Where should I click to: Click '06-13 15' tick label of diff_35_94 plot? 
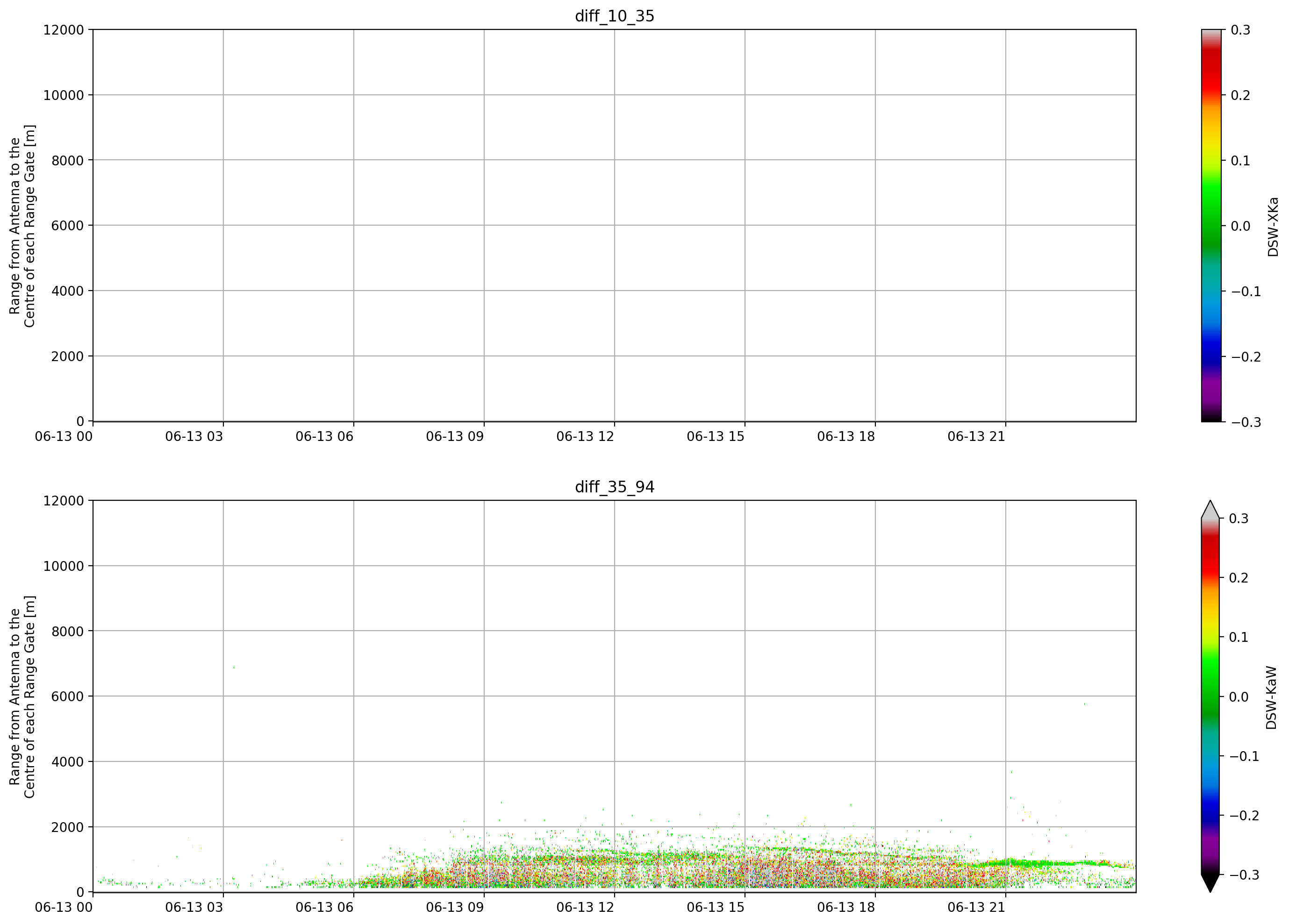tap(716, 907)
